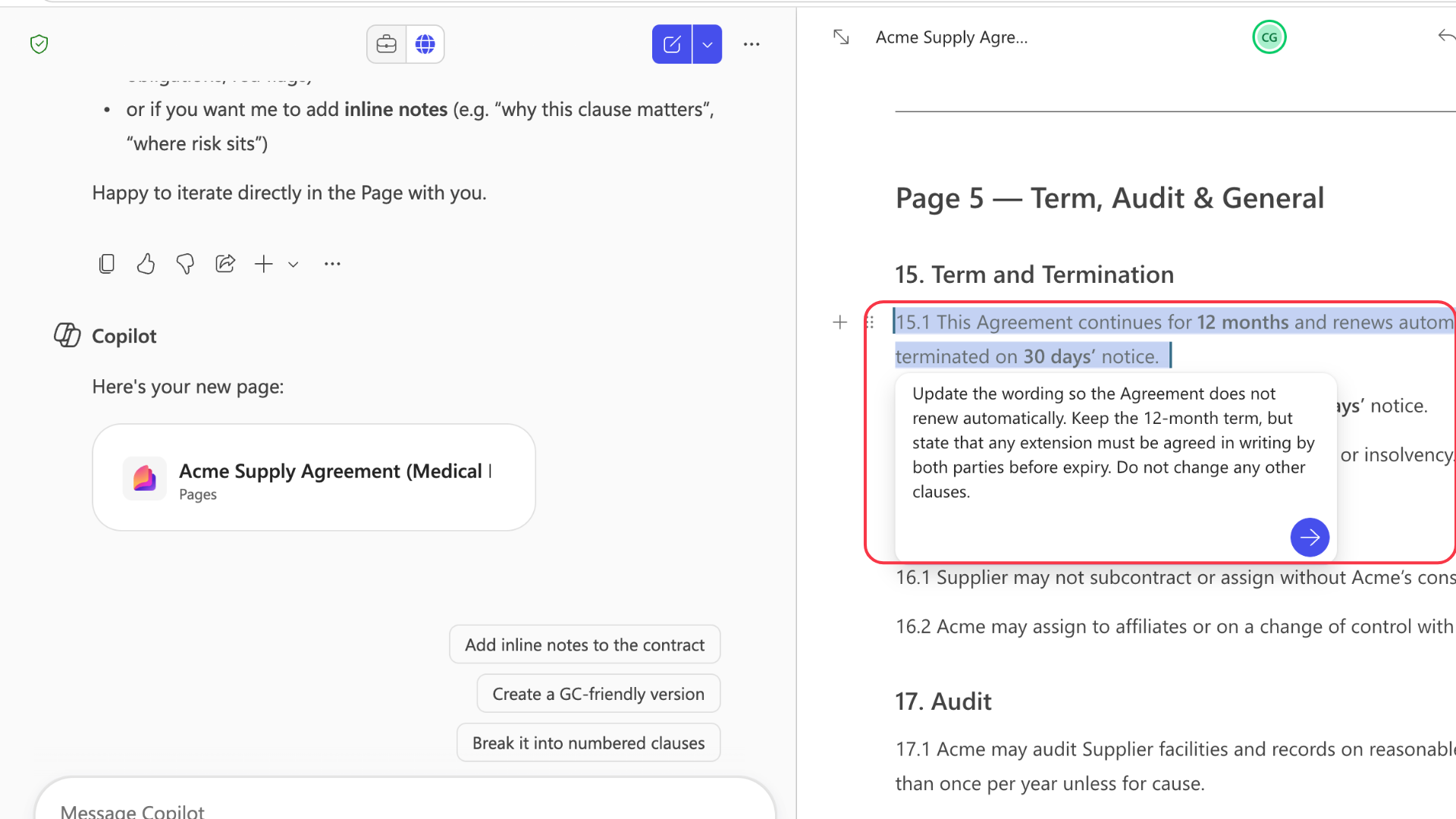Image resolution: width=1456 pixels, height=819 pixels.
Task: Open the dropdown beside the new chat button
Action: (x=707, y=43)
